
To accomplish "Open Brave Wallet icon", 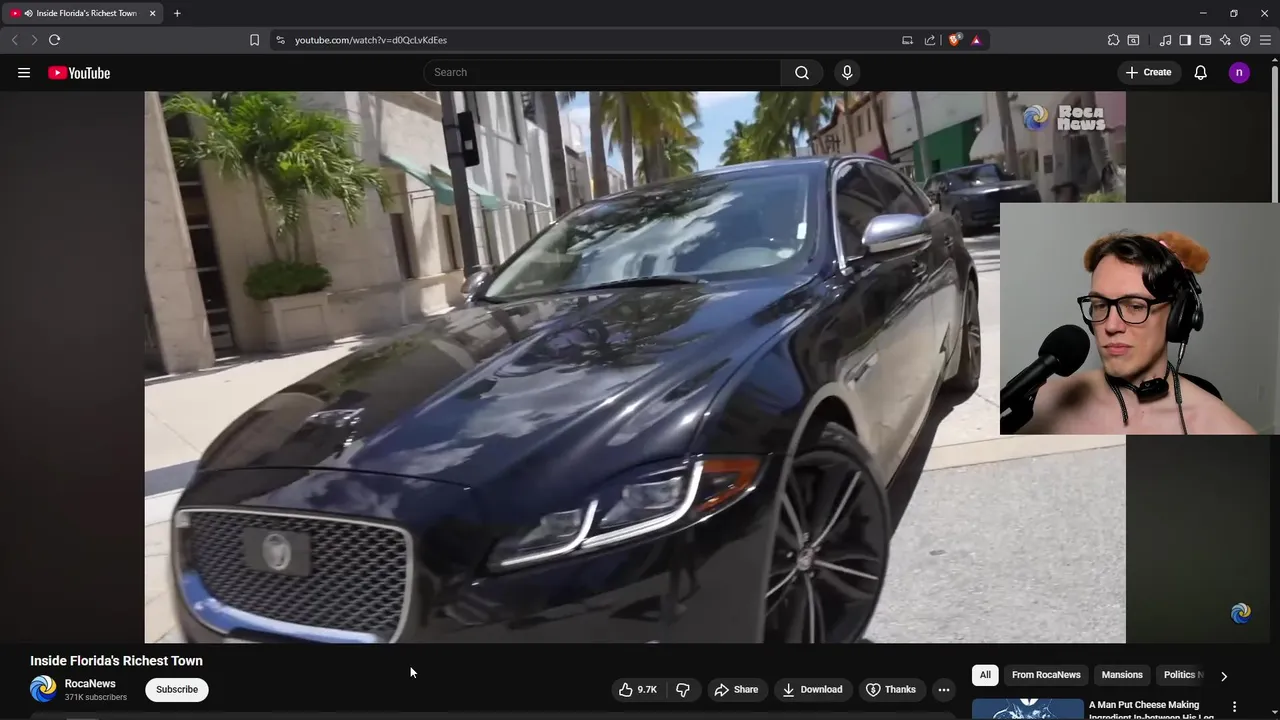I will (1205, 40).
